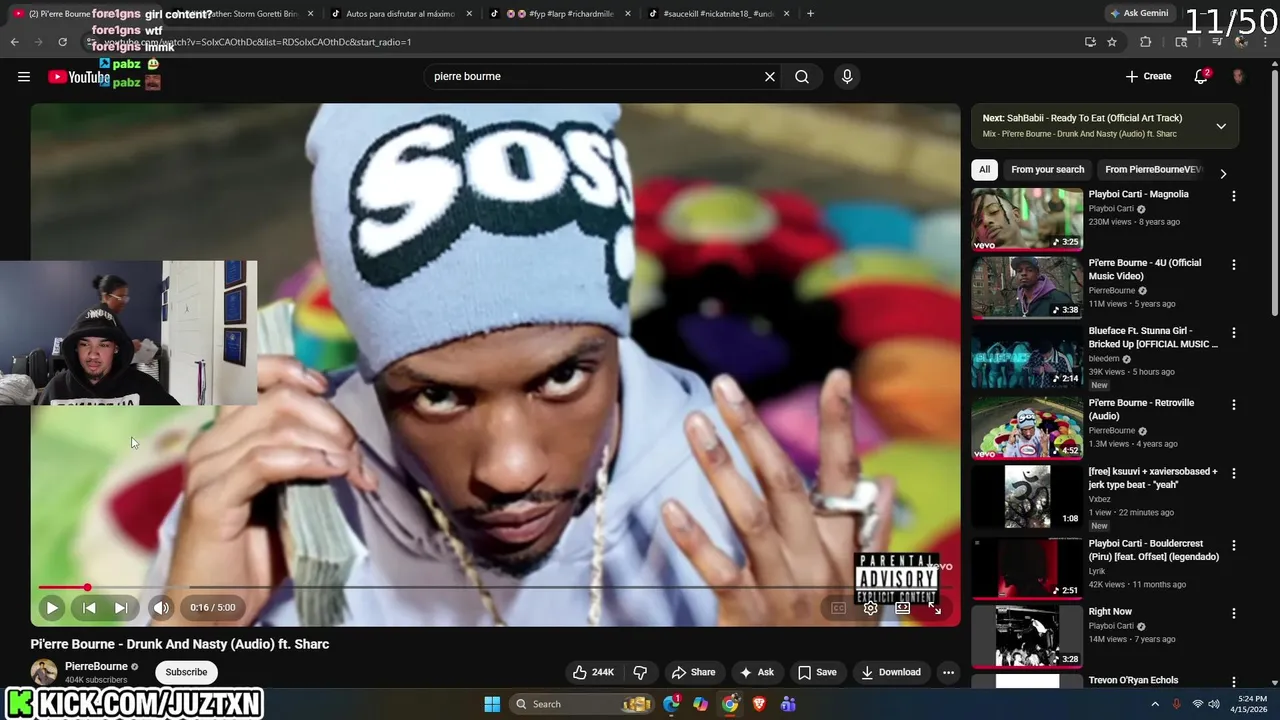Click the Windows taskbar Search box
Screen dimensions: 1280x720
583,704
